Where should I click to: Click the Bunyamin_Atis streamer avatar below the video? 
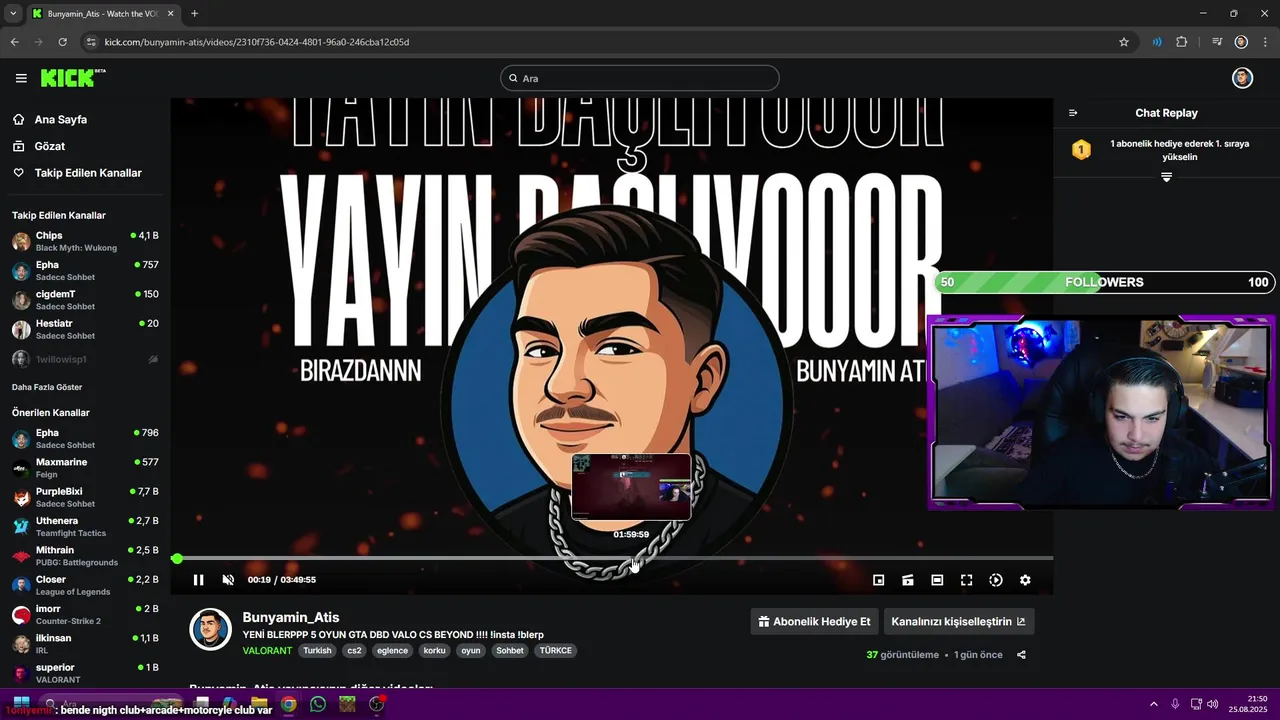(211, 629)
